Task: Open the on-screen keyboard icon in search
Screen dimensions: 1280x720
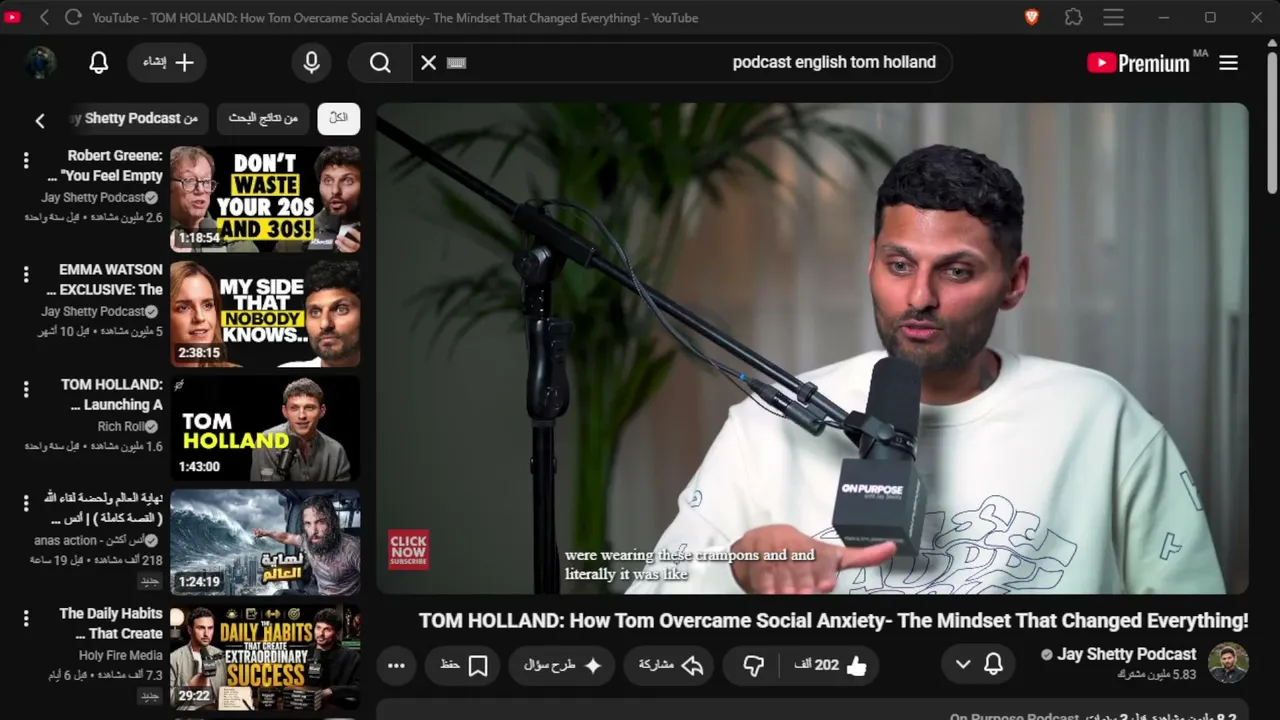Action: point(457,62)
